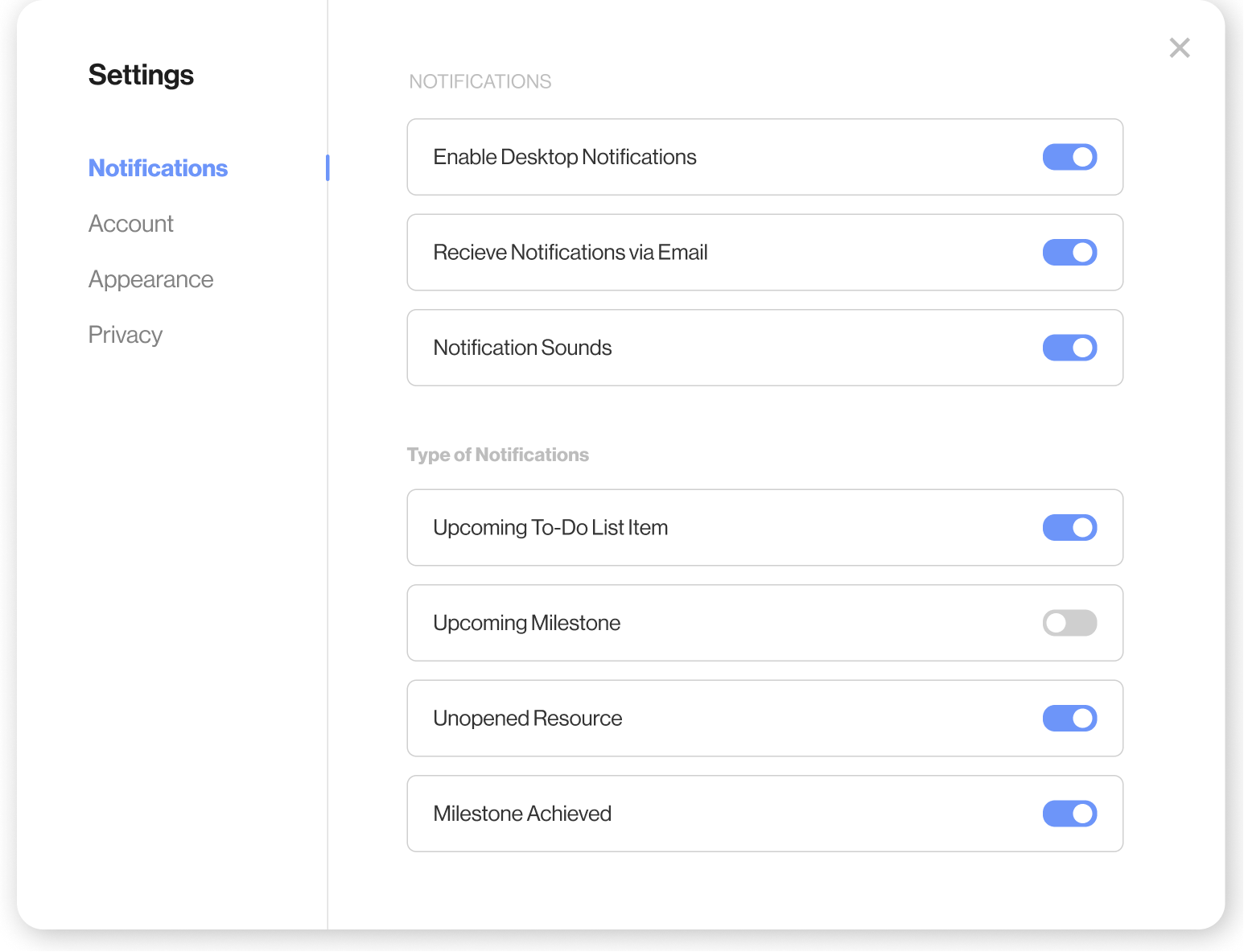Disable the Milestone Achieved toggle
This screenshot has height=952, width=1244.
pyautogui.click(x=1069, y=814)
